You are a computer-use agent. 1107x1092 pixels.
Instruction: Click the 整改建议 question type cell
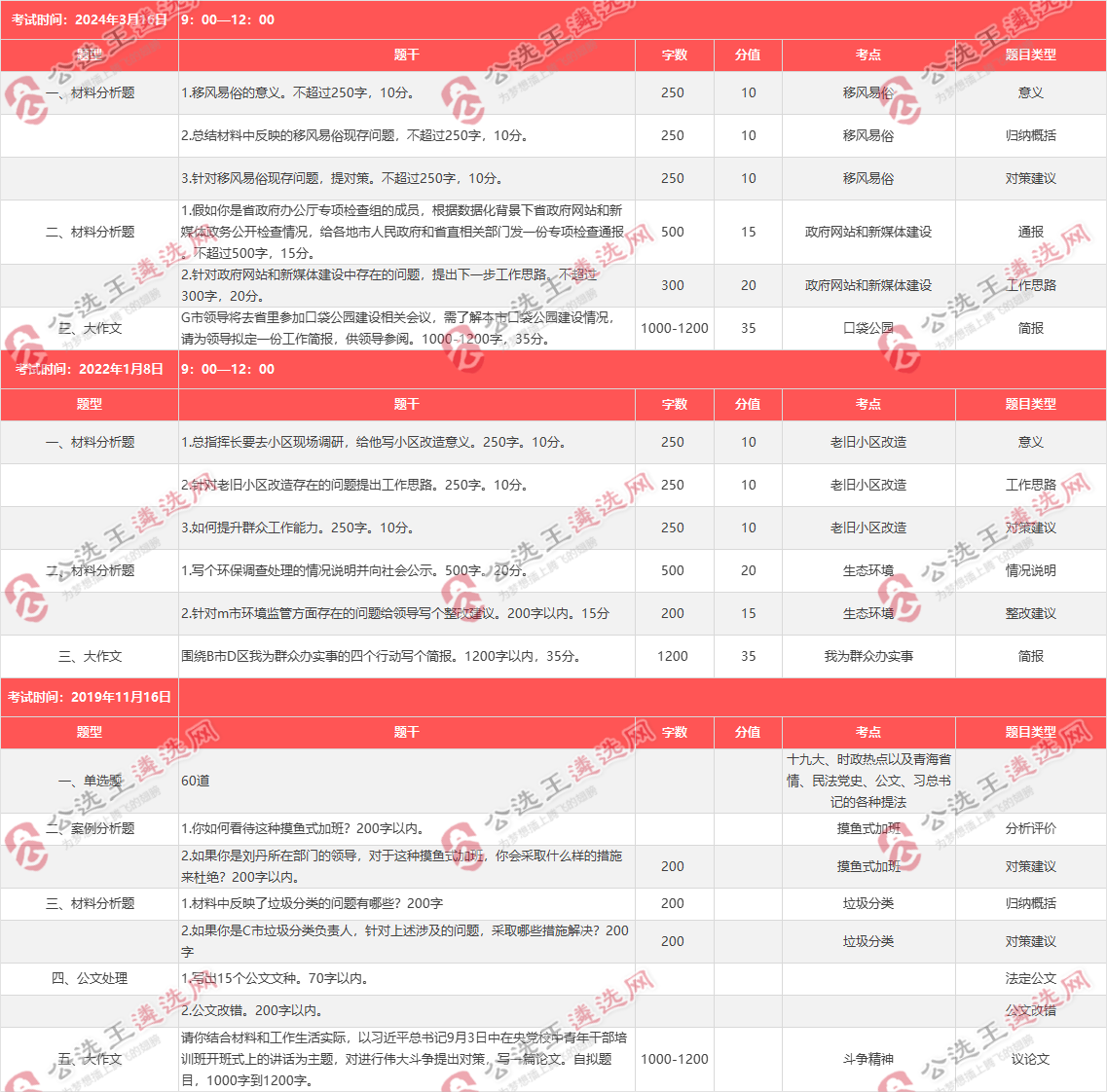click(1030, 614)
